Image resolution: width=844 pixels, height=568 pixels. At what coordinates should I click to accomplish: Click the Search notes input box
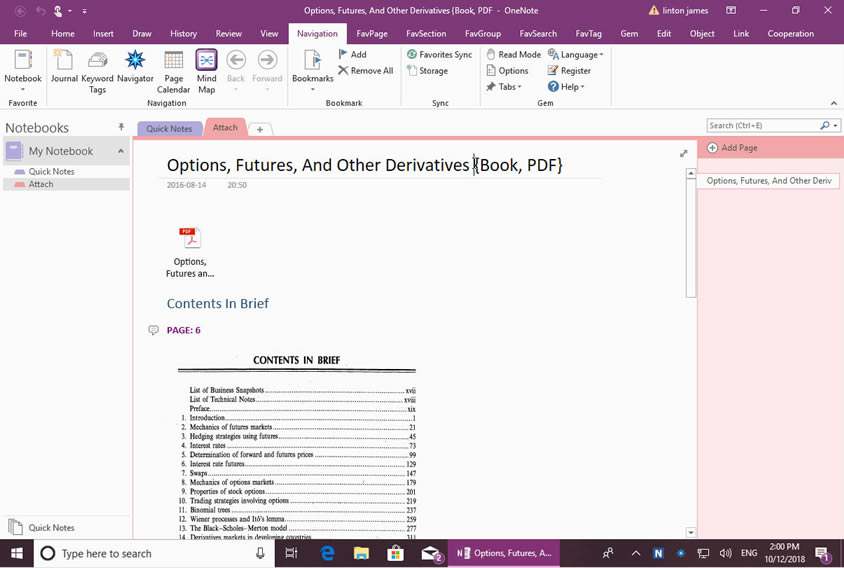pos(763,125)
